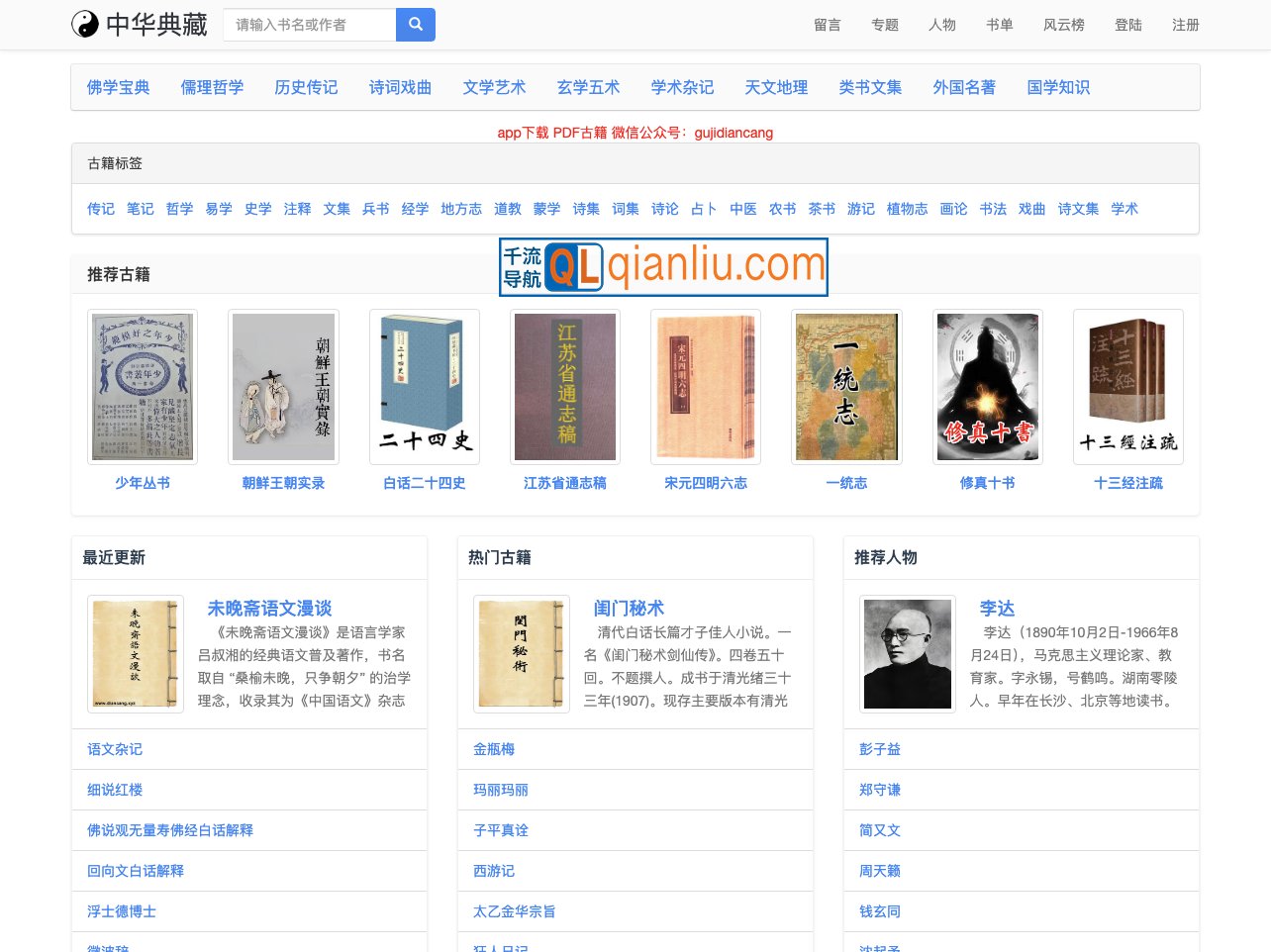Click inside the book search input field
1271x952 pixels.
[309, 24]
